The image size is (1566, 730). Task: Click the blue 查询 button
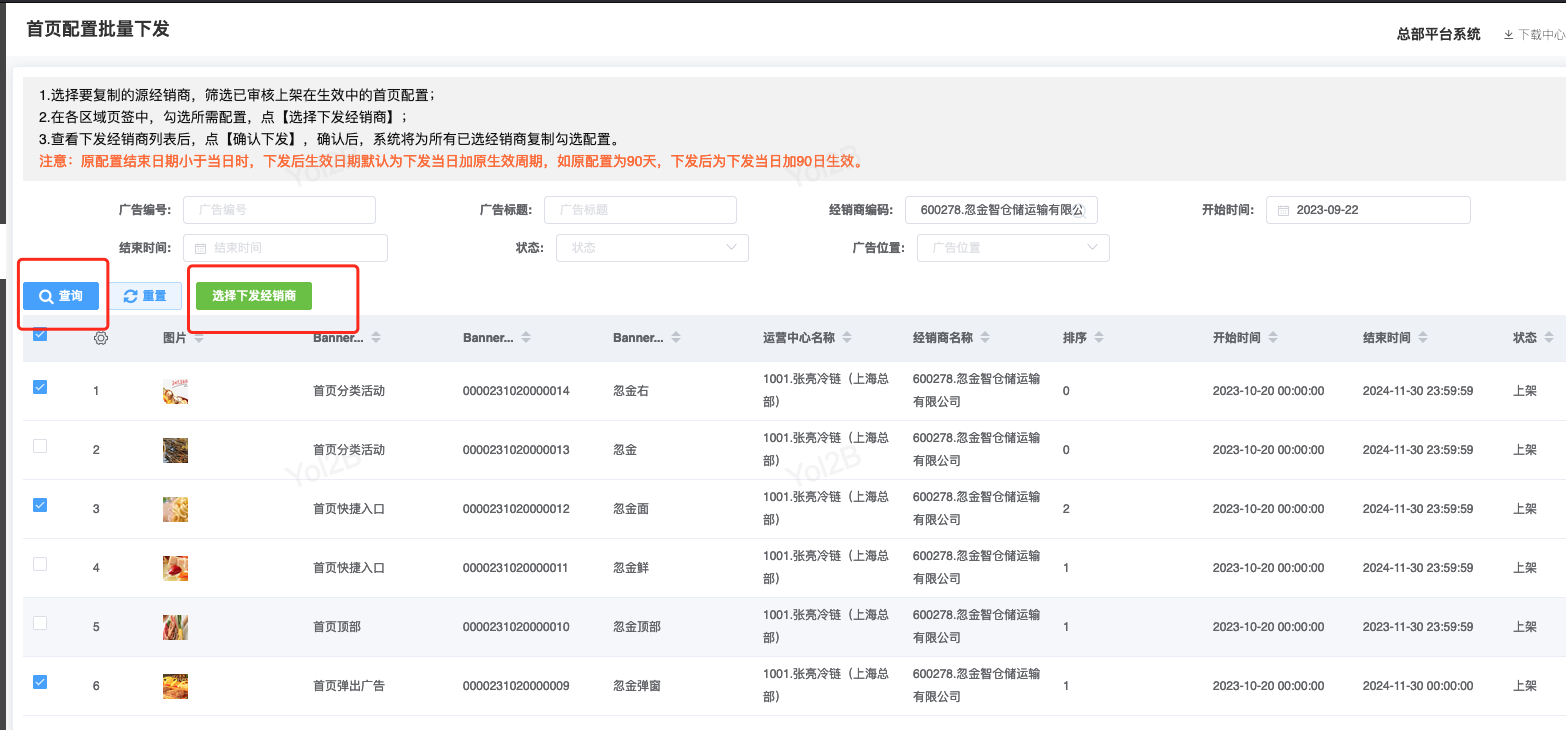61,296
